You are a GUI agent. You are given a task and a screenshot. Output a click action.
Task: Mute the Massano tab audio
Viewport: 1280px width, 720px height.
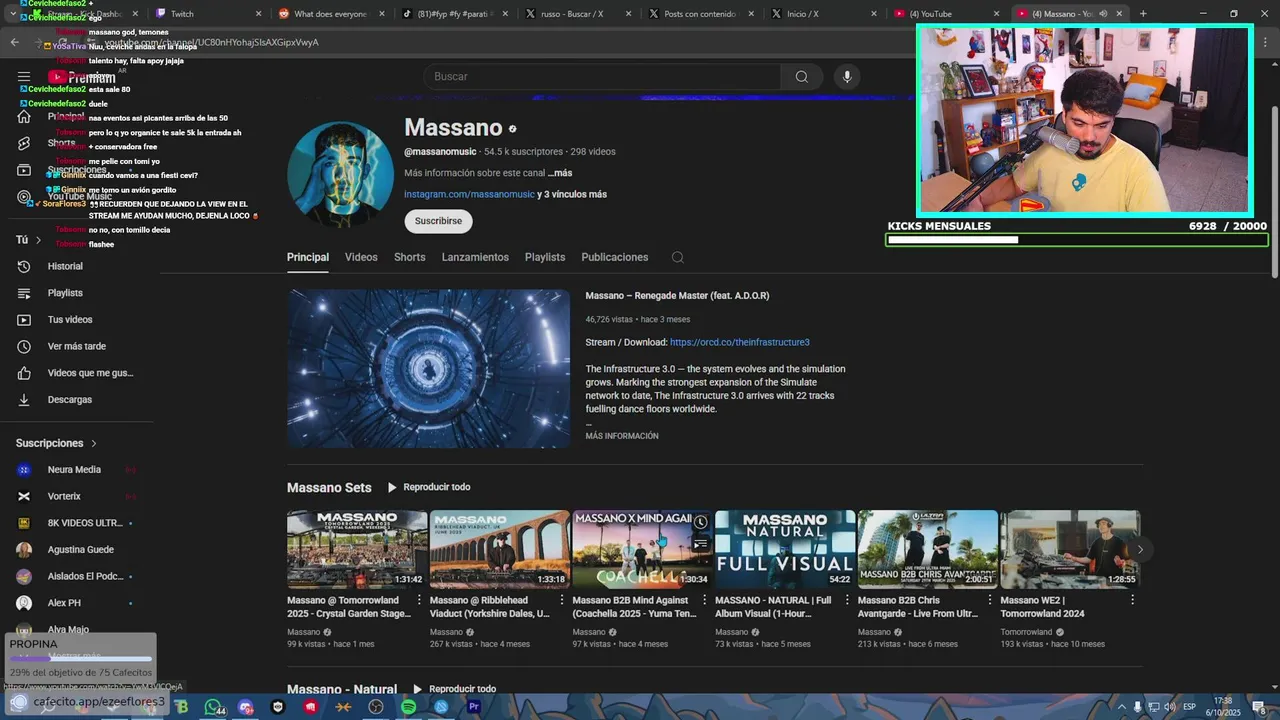[x=1103, y=14]
